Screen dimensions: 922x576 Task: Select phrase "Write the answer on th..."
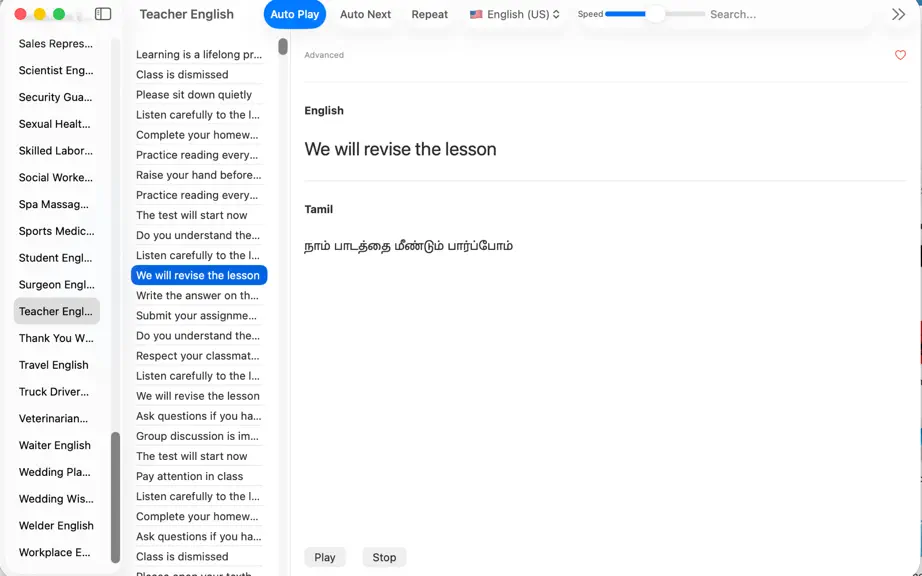point(199,296)
